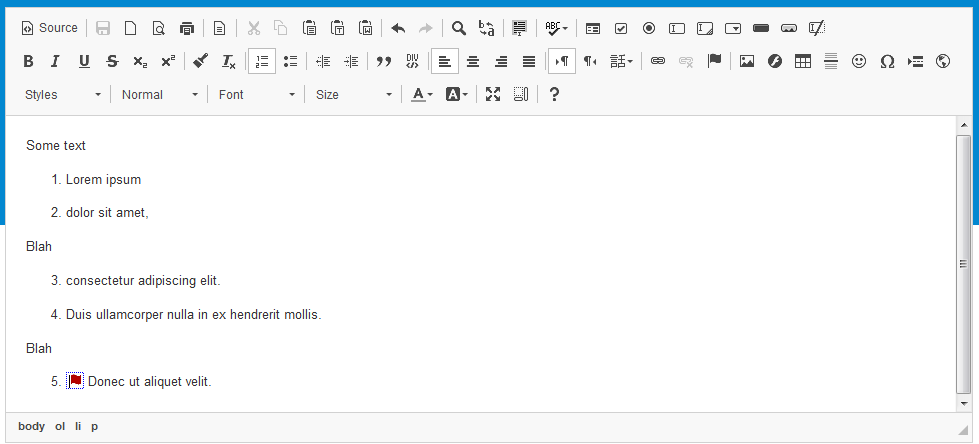
Task: Open the Preview document icon
Action: point(159,28)
